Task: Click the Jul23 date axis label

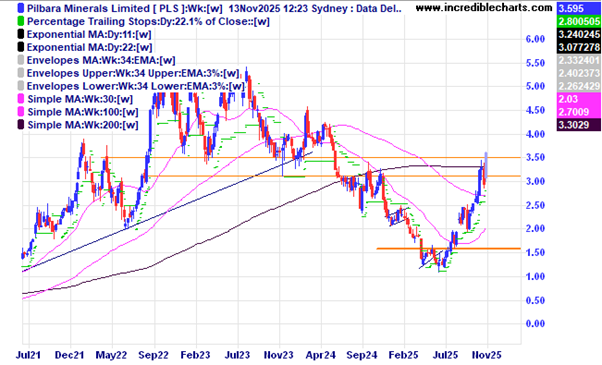Action: coord(237,355)
